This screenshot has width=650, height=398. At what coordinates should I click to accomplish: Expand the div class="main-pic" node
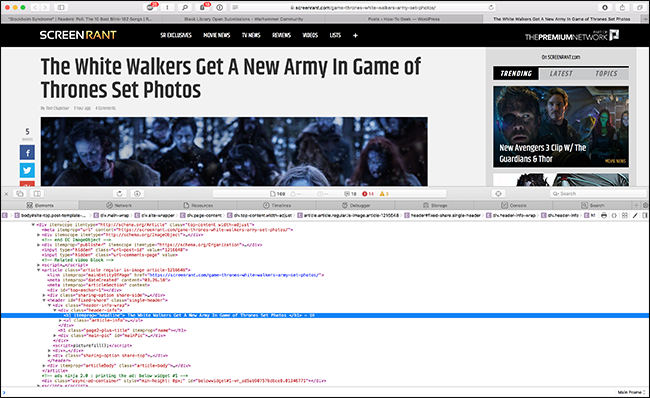point(55,335)
